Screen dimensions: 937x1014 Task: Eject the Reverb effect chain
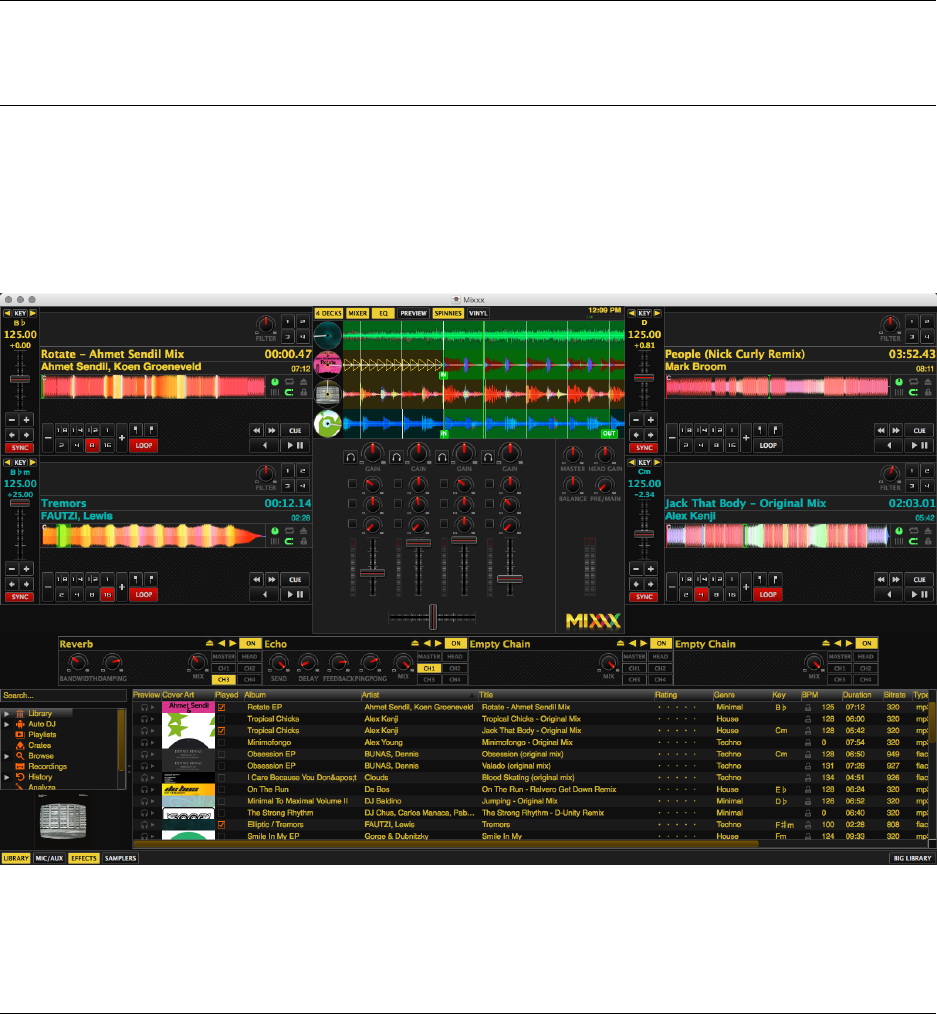tap(210, 643)
